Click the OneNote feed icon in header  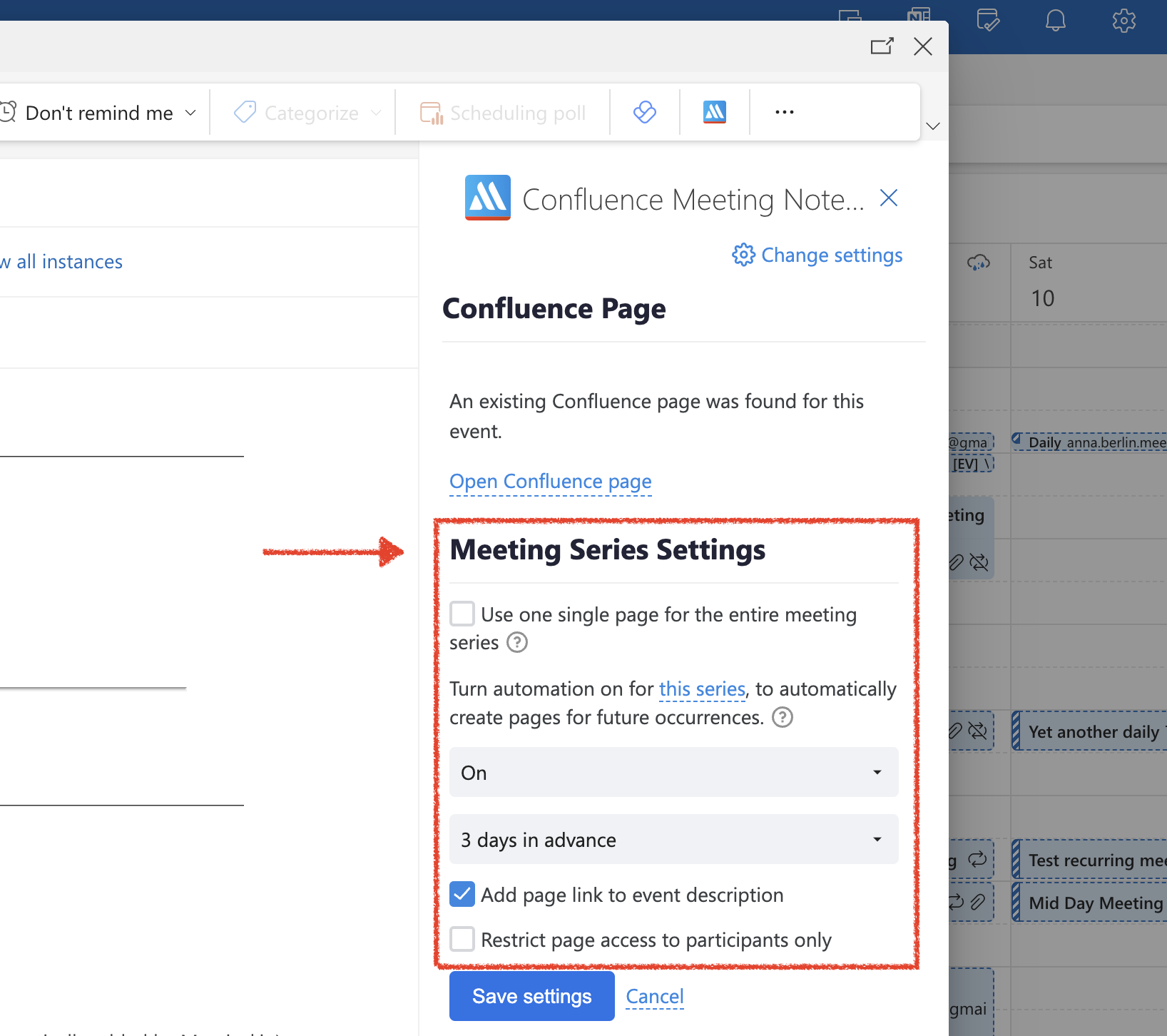(x=919, y=14)
